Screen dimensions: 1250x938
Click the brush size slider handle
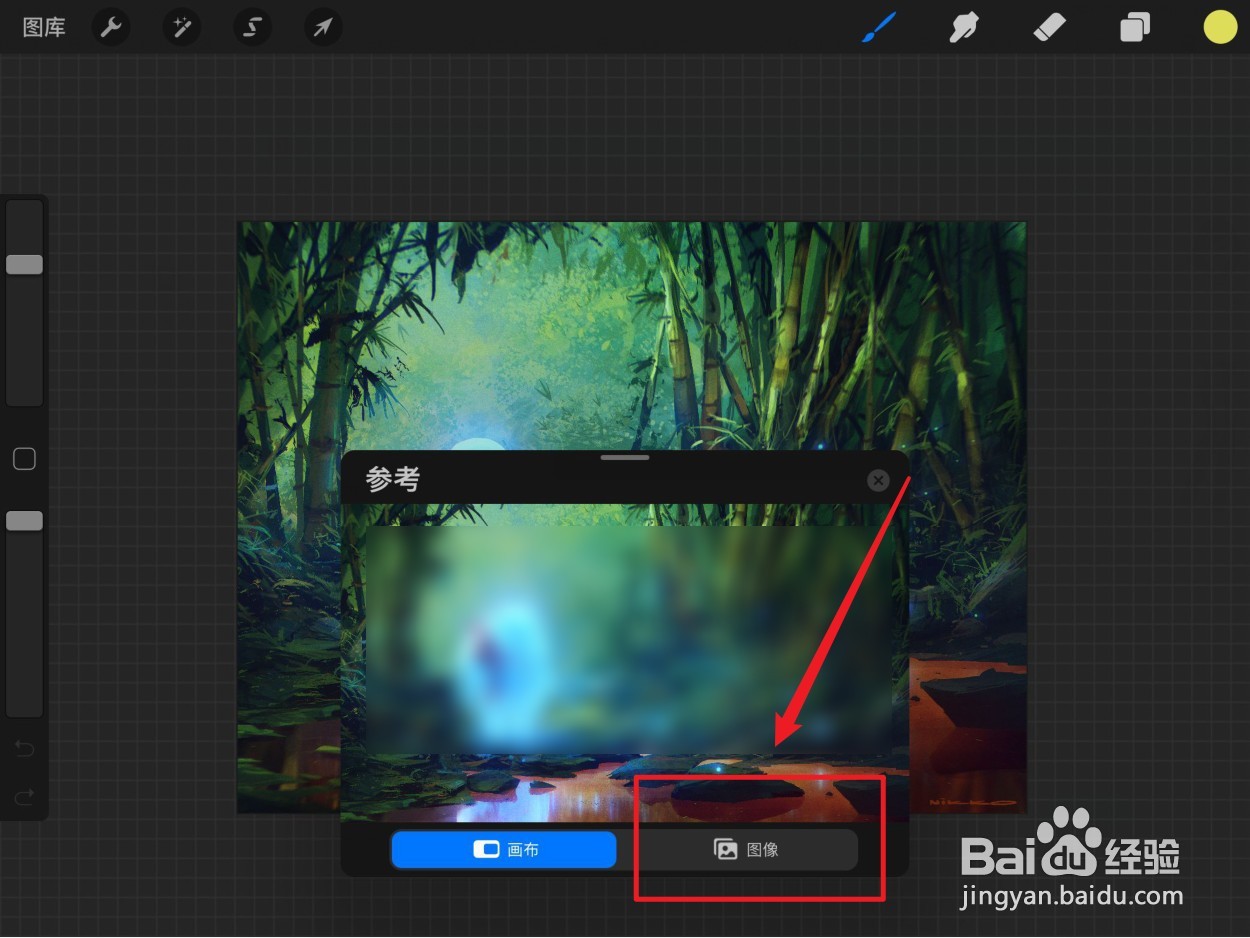24,264
